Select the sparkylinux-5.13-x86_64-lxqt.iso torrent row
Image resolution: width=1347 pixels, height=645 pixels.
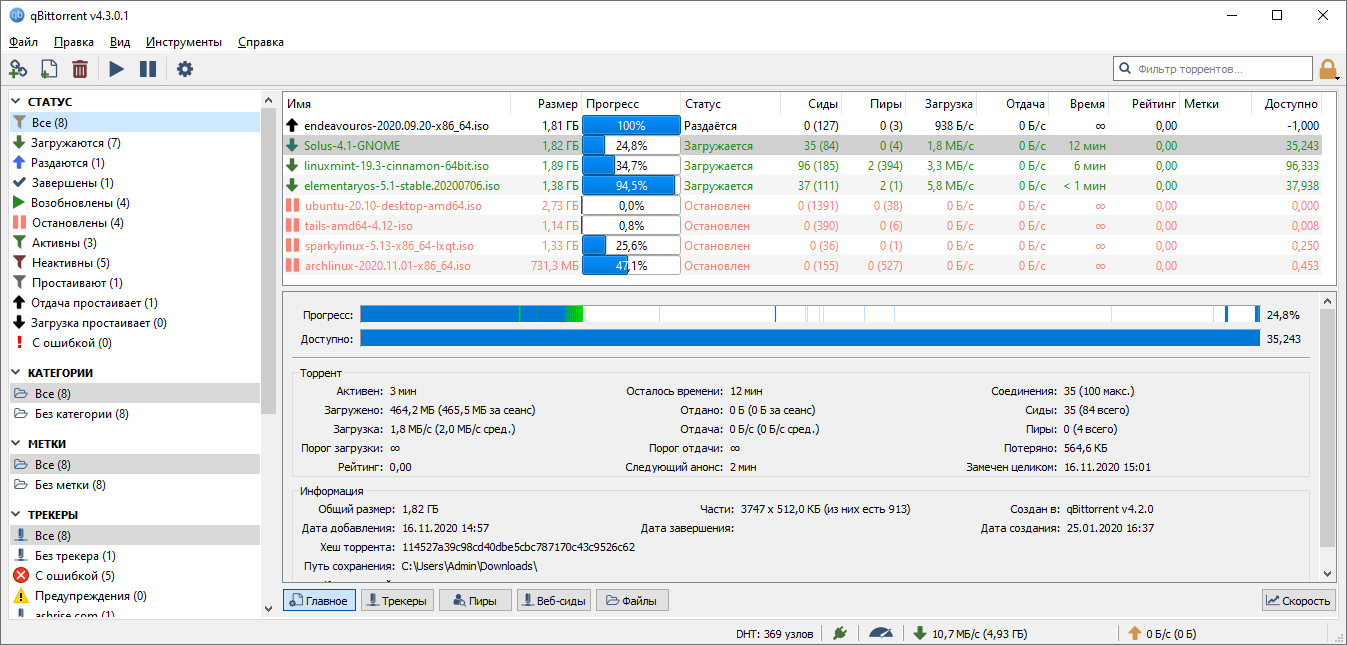point(802,246)
